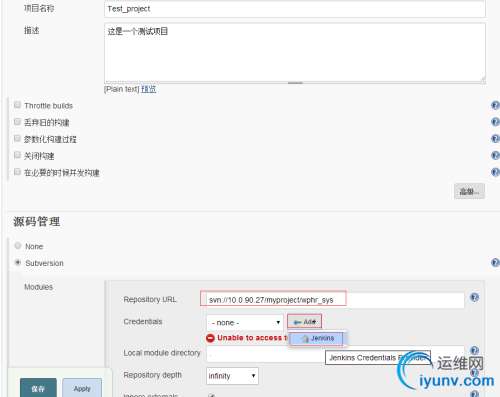Open help icon for 在必要的时候并发构建
Image resolution: width=500 pixels, height=397 pixels.
(495, 172)
